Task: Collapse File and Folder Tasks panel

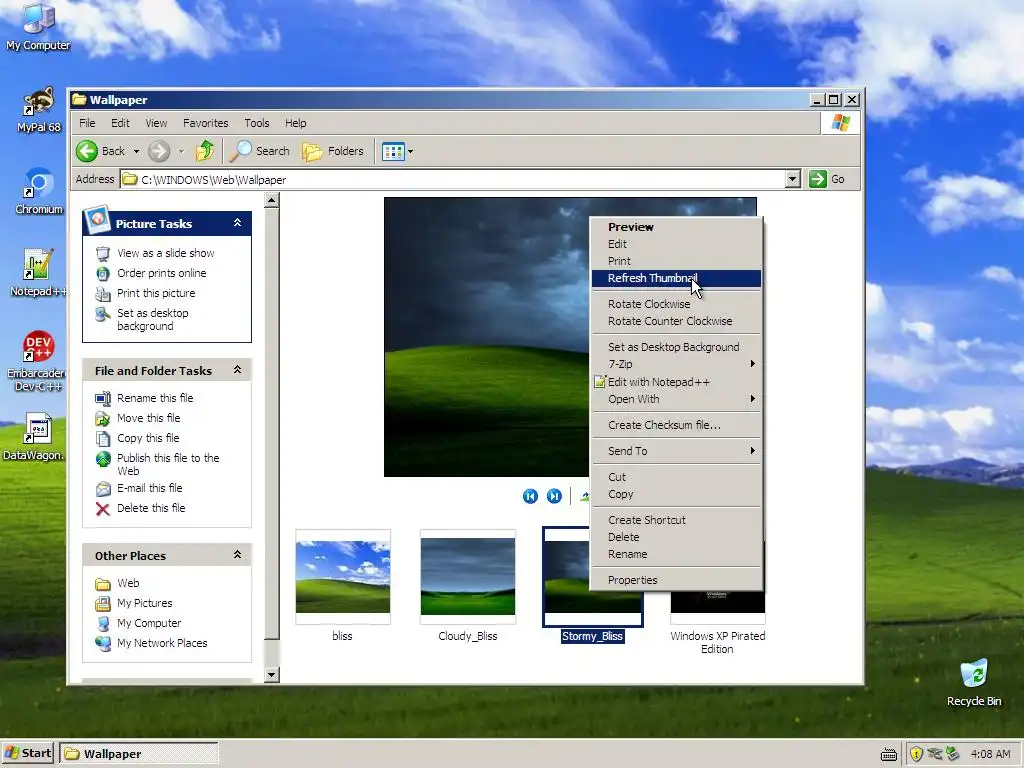Action: [x=238, y=370]
